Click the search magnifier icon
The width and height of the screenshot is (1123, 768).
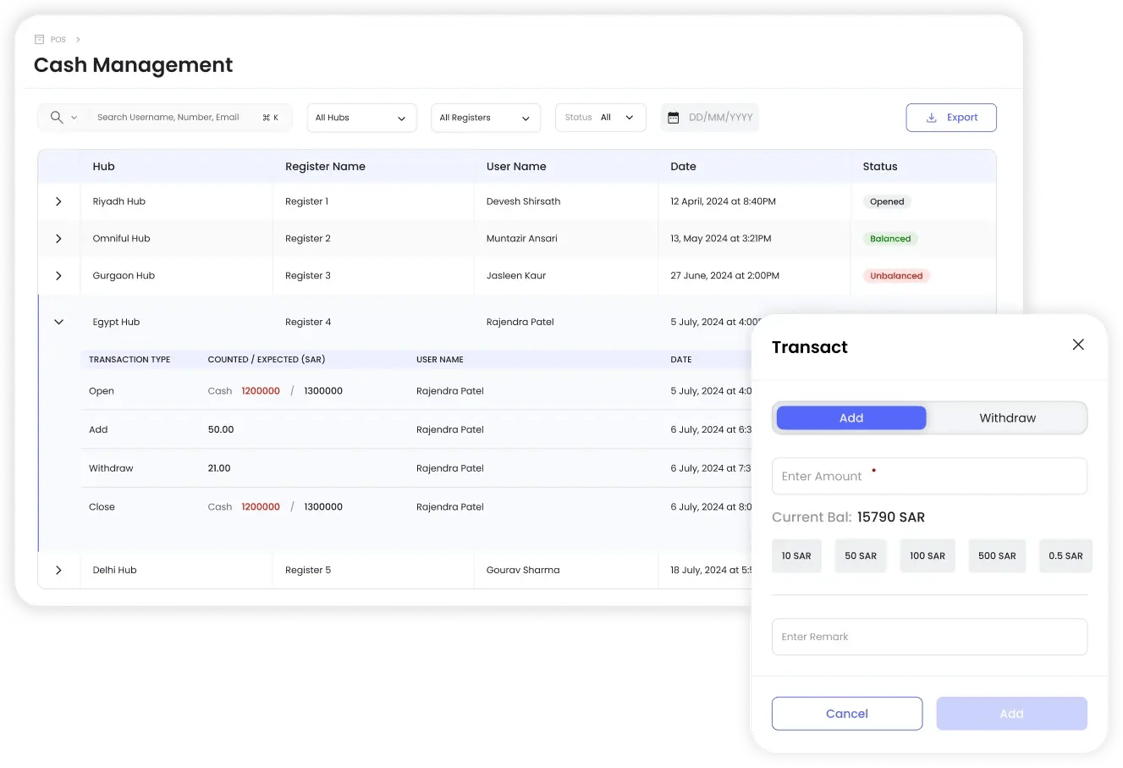tap(57, 117)
